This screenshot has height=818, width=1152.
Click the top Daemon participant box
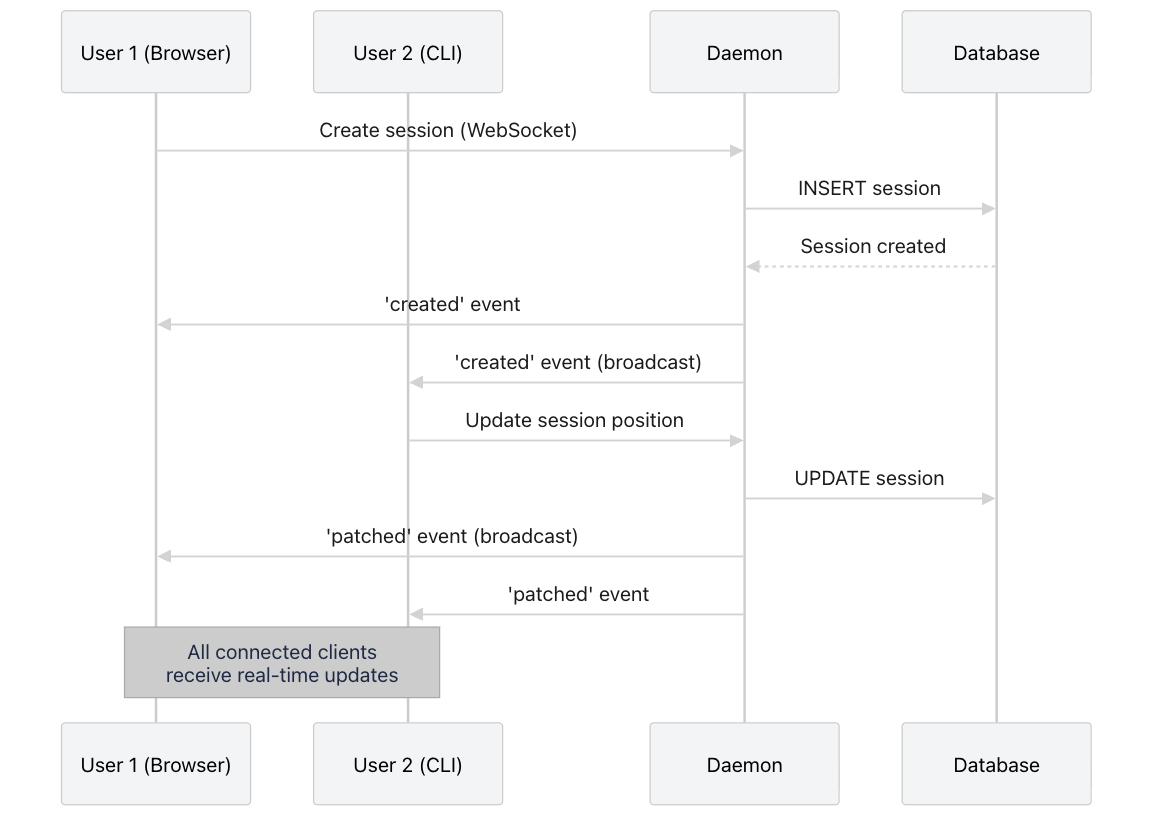(x=744, y=53)
